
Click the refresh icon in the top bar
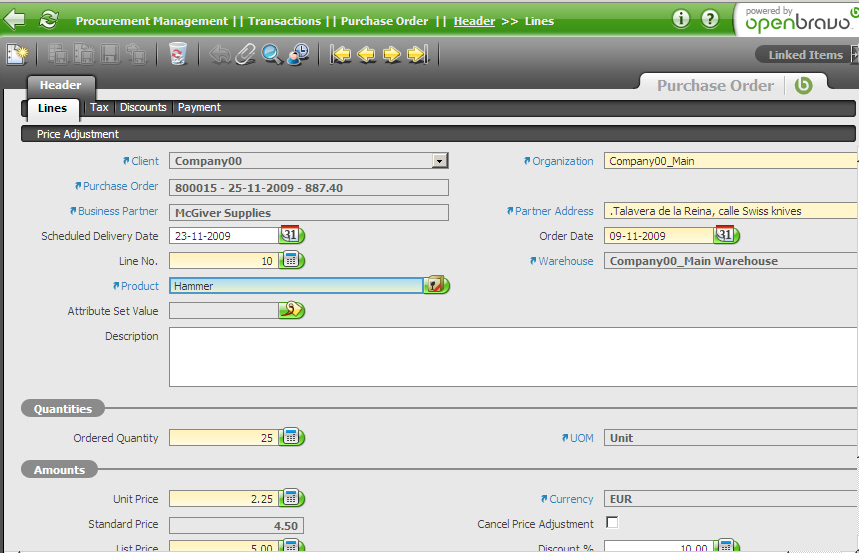[x=49, y=20]
